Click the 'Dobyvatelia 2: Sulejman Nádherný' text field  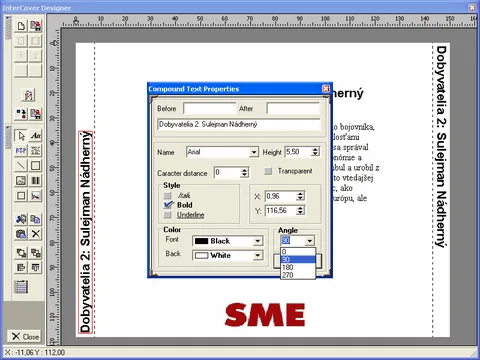[239, 124]
